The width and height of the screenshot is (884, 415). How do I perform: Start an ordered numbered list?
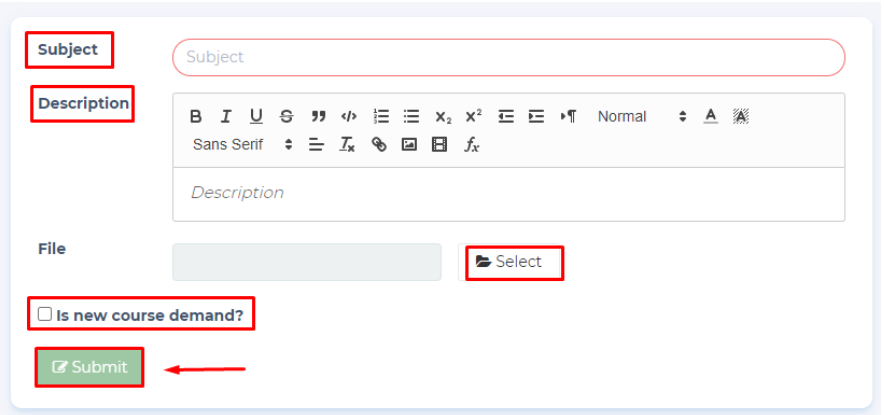[381, 116]
